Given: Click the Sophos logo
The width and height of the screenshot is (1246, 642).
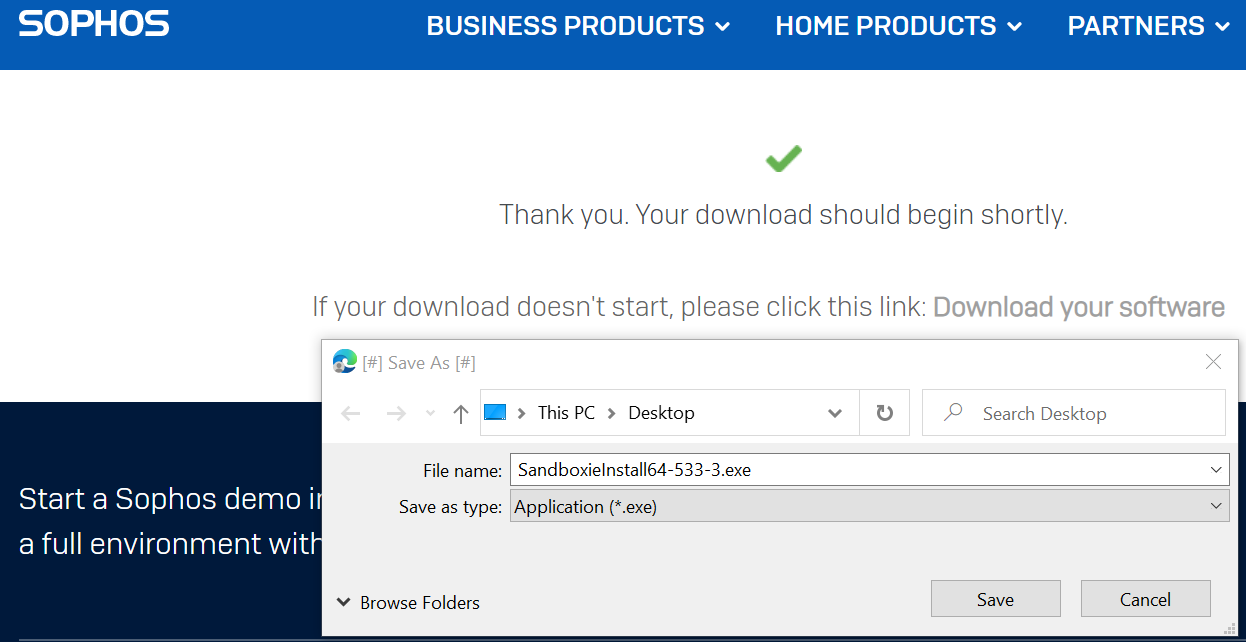Looking at the screenshot, I should pos(94,24).
